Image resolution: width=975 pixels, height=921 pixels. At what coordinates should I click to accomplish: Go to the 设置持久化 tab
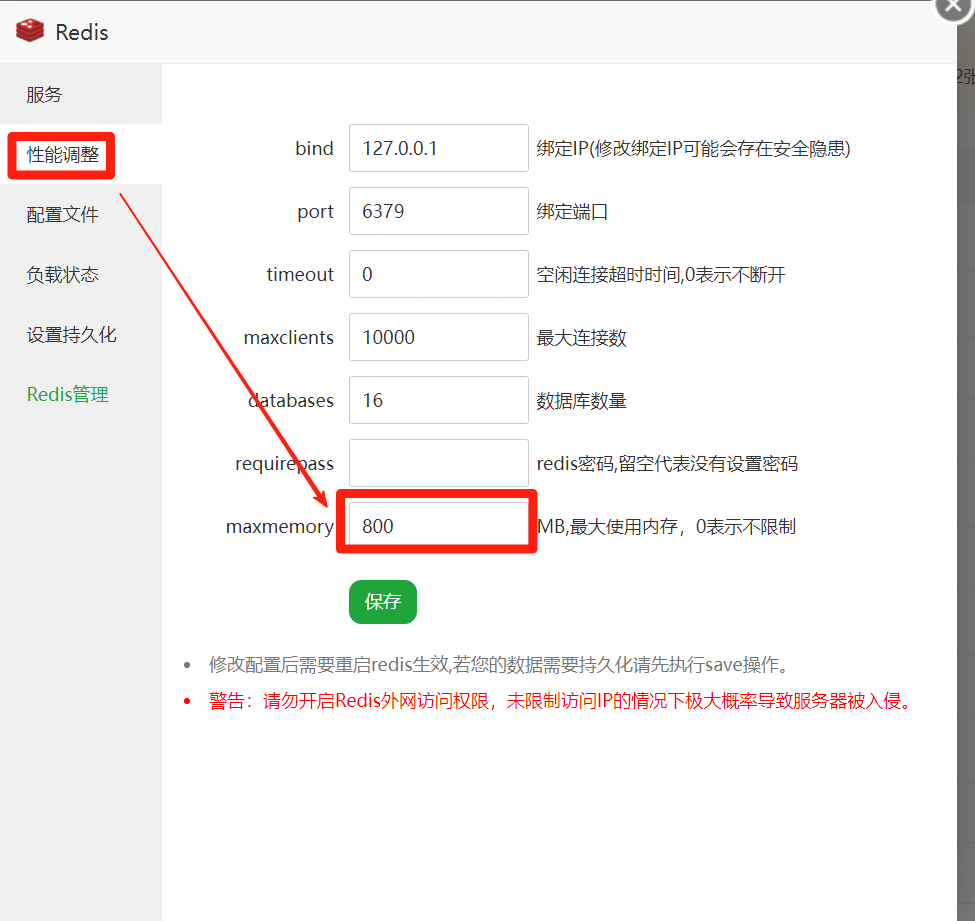[71, 335]
